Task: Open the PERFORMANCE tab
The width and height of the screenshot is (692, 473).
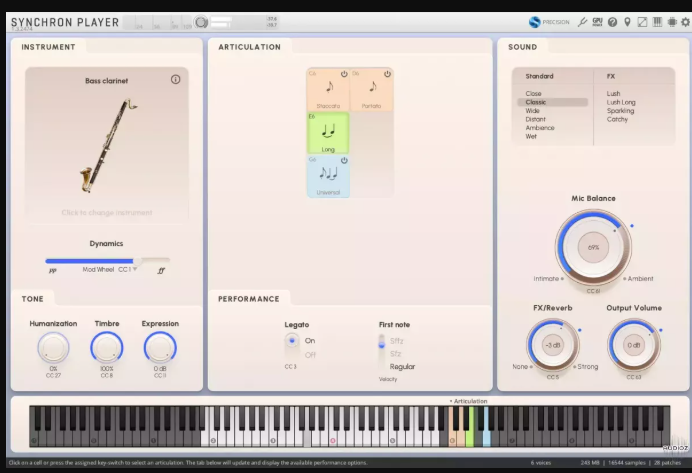Action: (248, 299)
